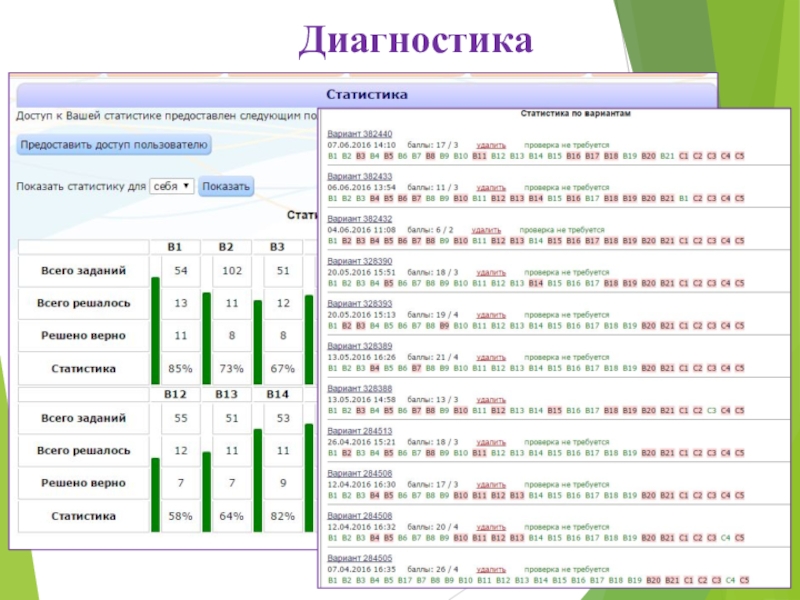Click the B13 column header in statistics table
800x600 pixels.
pos(226,394)
